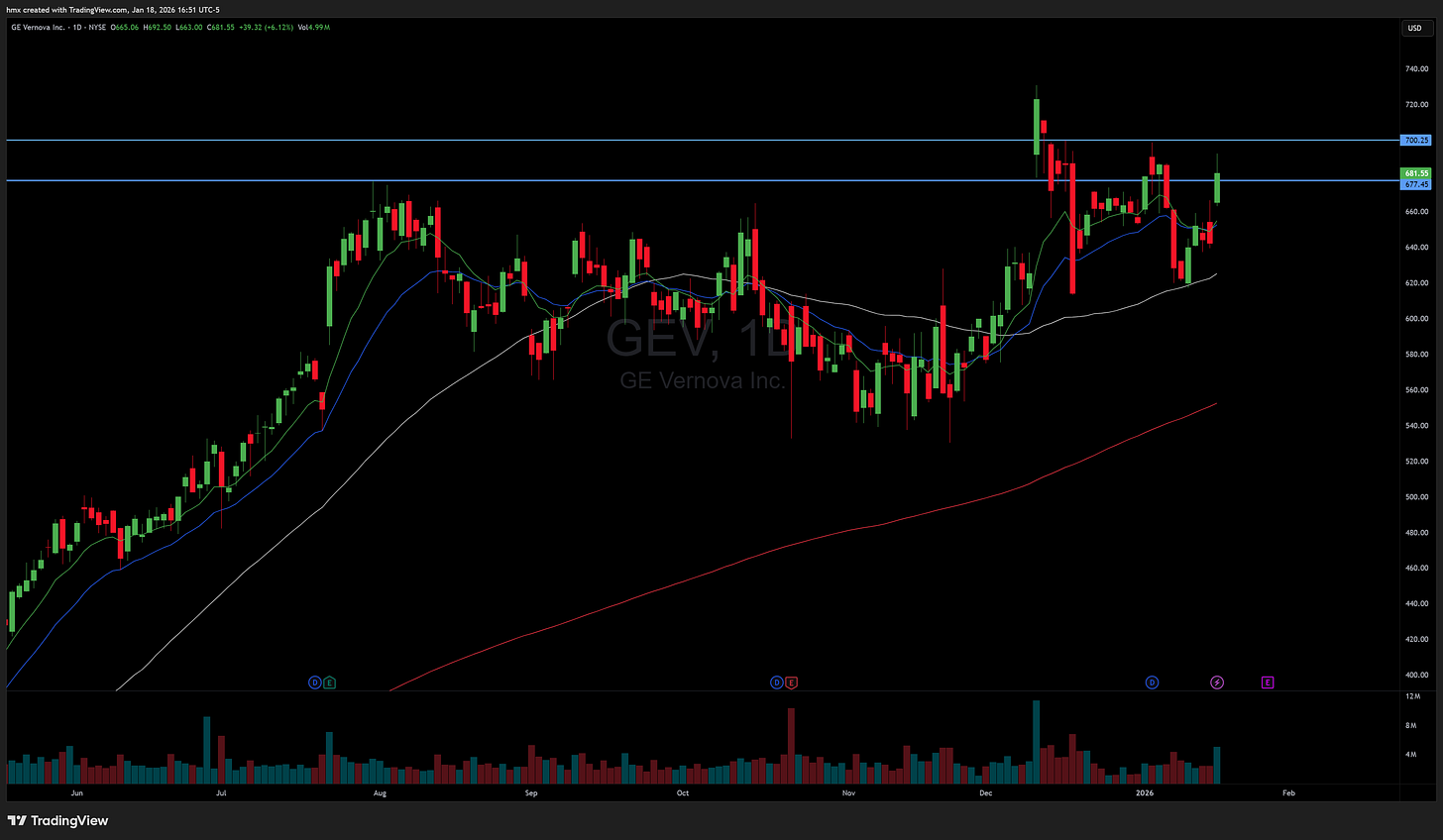Click the O665.06 open value

(x=124, y=28)
